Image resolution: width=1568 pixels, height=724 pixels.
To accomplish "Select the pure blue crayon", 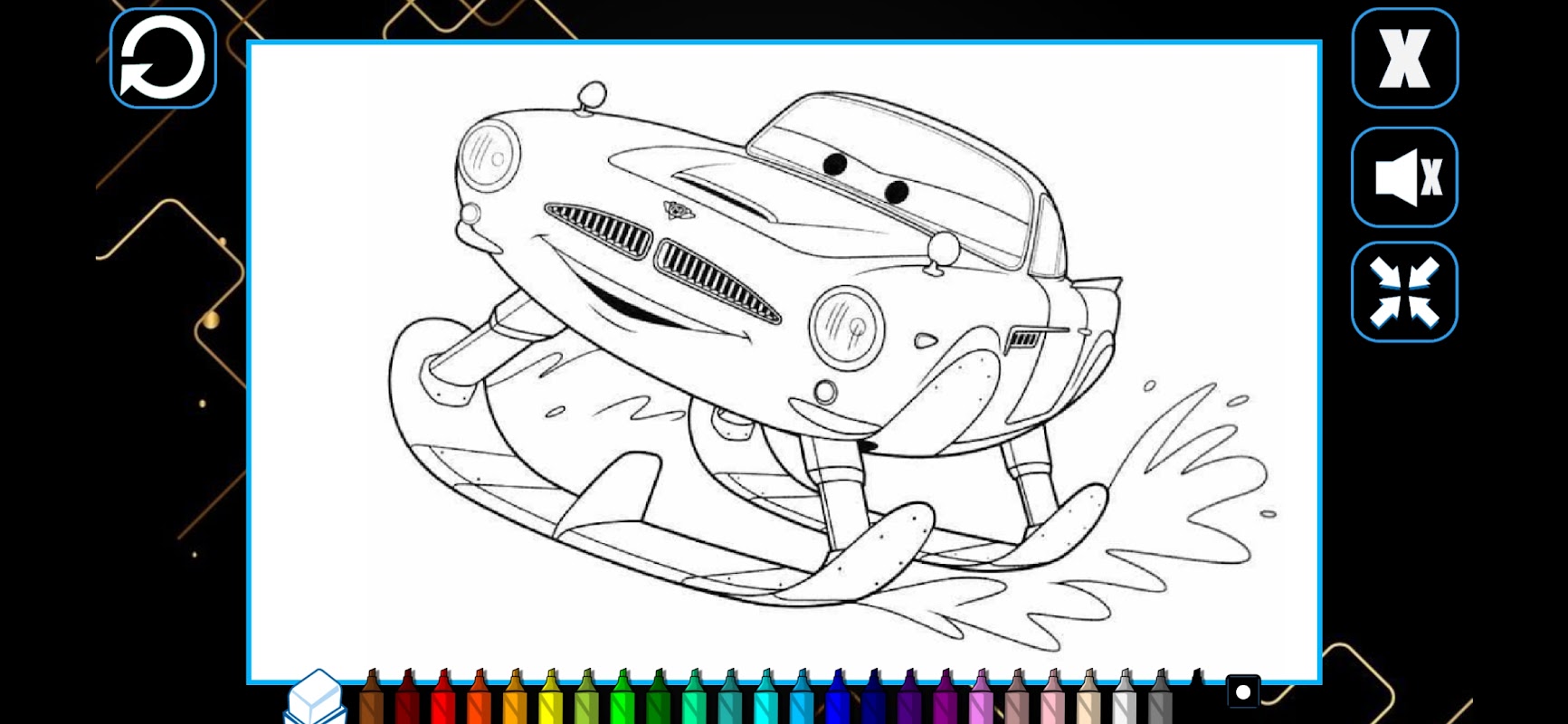I will (x=838, y=698).
